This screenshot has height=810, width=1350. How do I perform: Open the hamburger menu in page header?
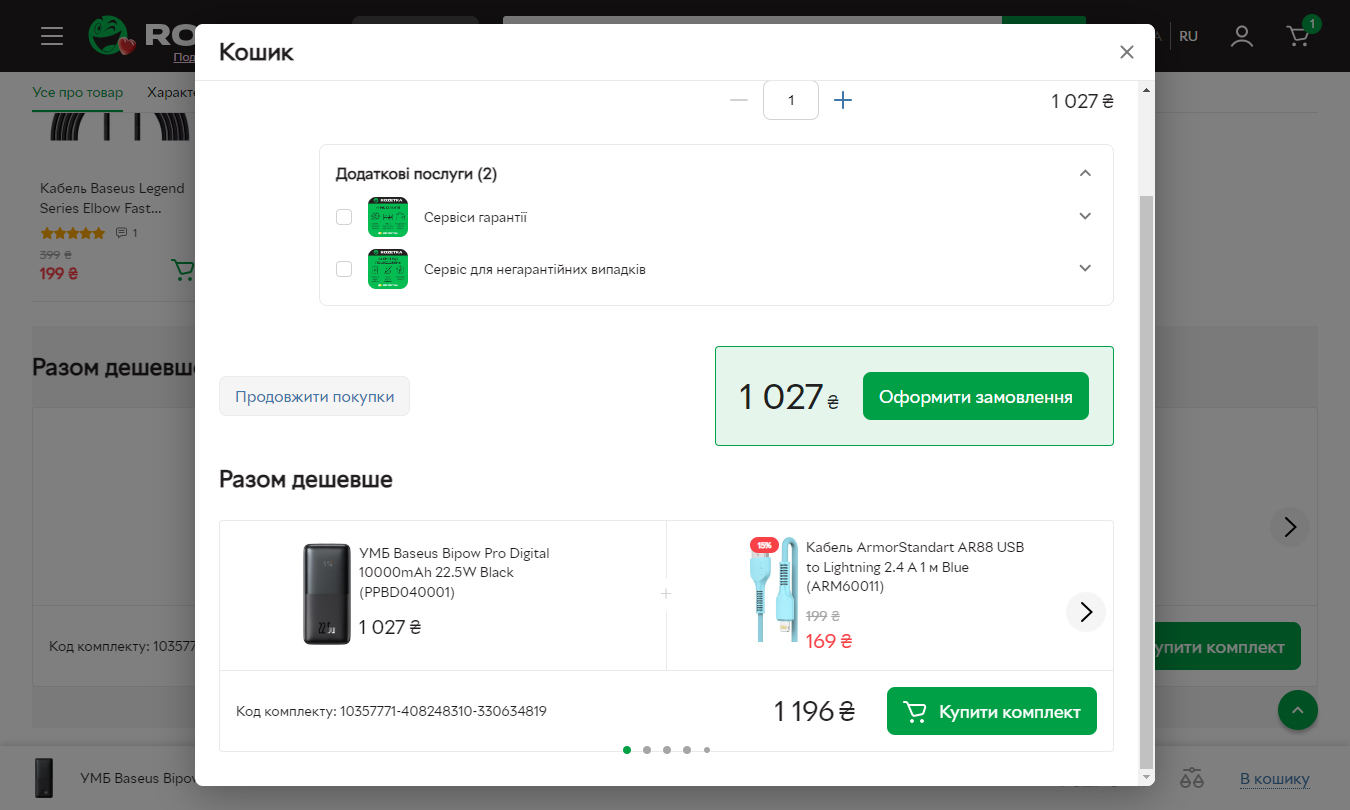(x=52, y=36)
